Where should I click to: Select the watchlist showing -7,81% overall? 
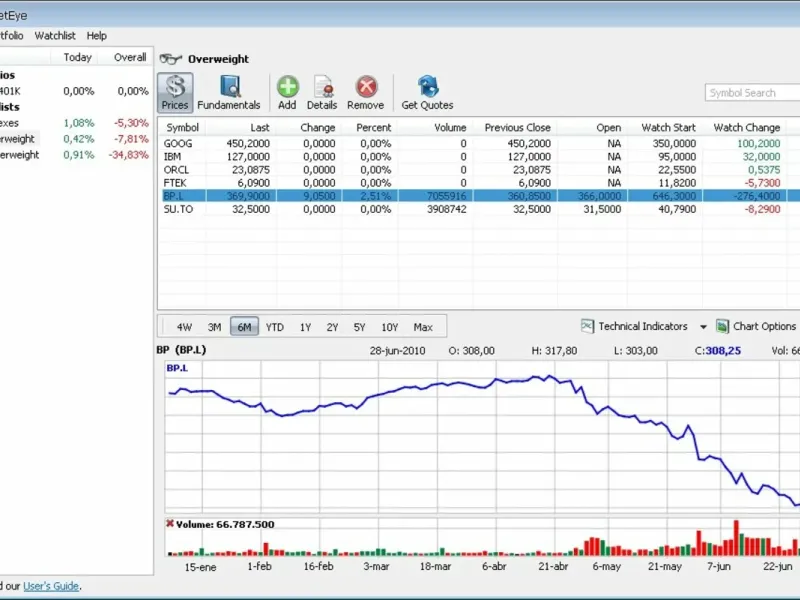(x=74, y=139)
